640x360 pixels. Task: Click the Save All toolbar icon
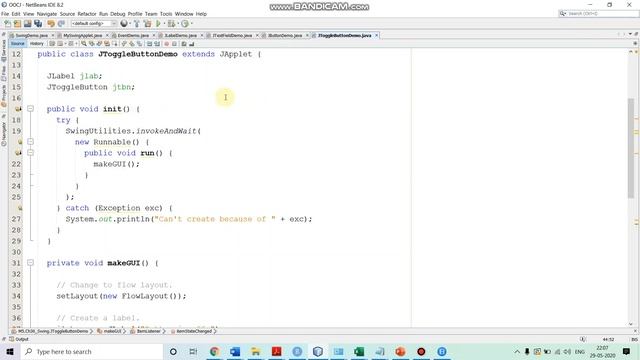(x=38, y=24)
